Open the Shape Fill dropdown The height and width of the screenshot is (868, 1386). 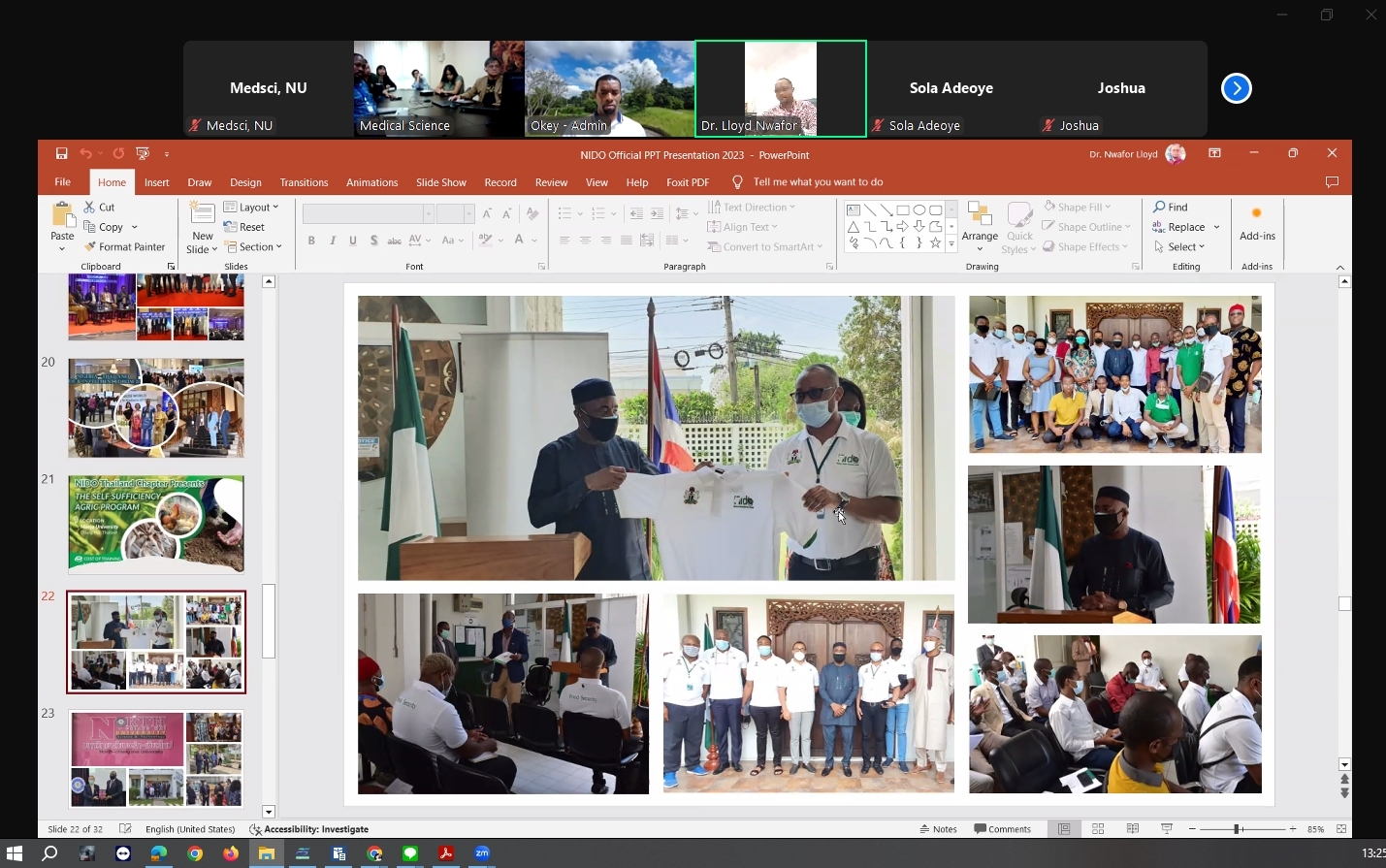point(1079,207)
